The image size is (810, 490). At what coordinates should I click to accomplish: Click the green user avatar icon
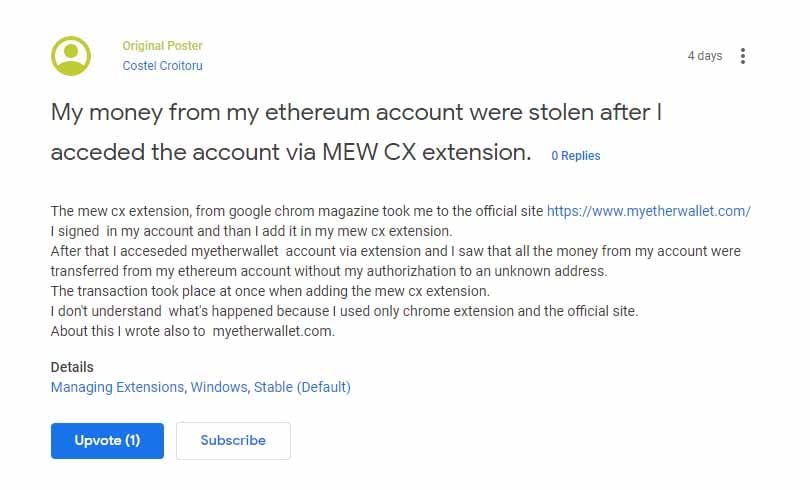click(x=71, y=56)
